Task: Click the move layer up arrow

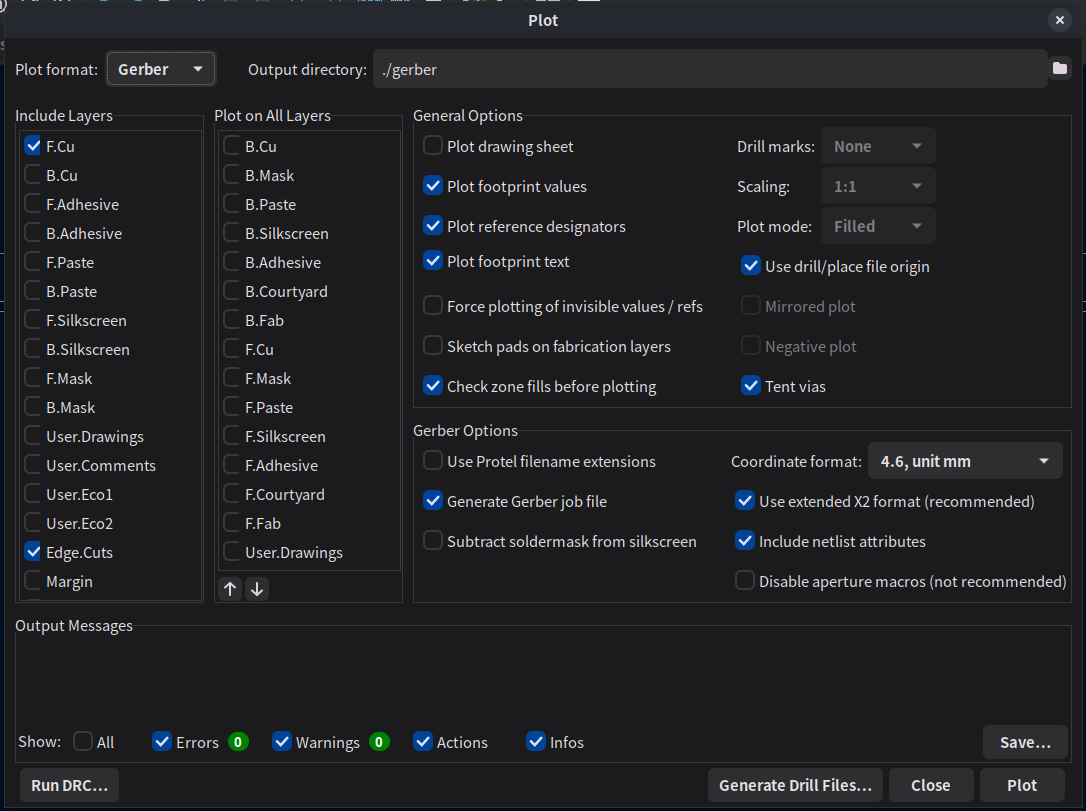Action: 230,589
